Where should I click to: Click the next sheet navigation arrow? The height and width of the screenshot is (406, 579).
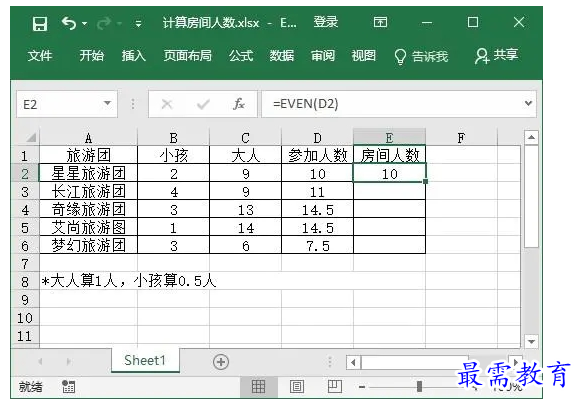click(69, 361)
